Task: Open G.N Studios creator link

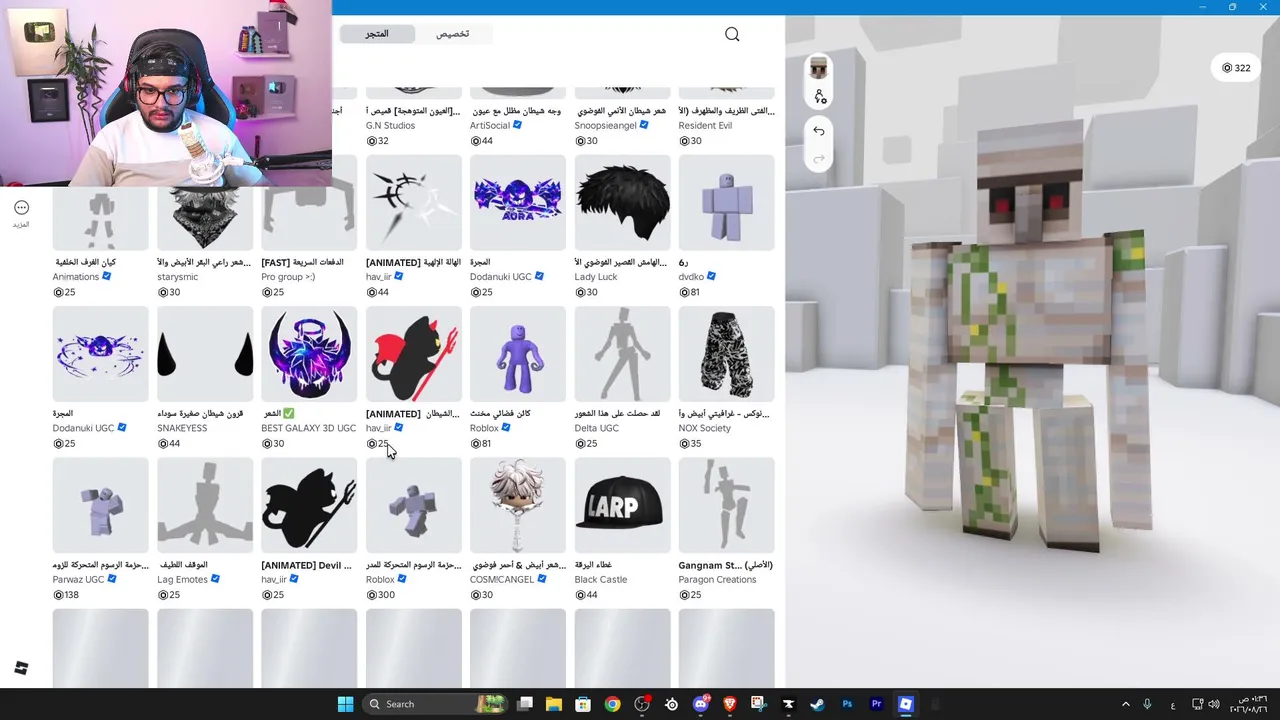Action: [x=390, y=126]
